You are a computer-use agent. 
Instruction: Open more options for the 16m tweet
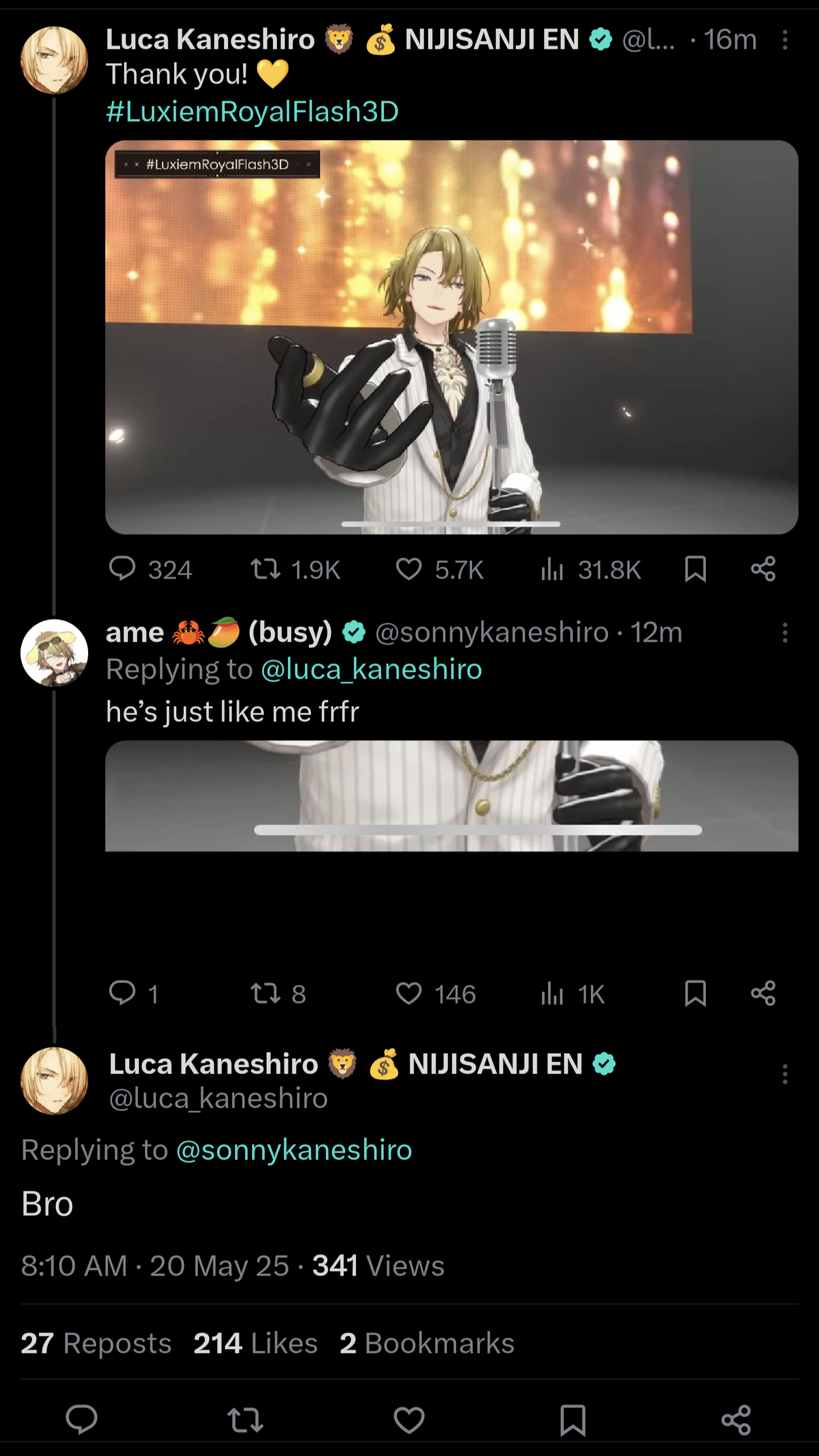[785, 40]
